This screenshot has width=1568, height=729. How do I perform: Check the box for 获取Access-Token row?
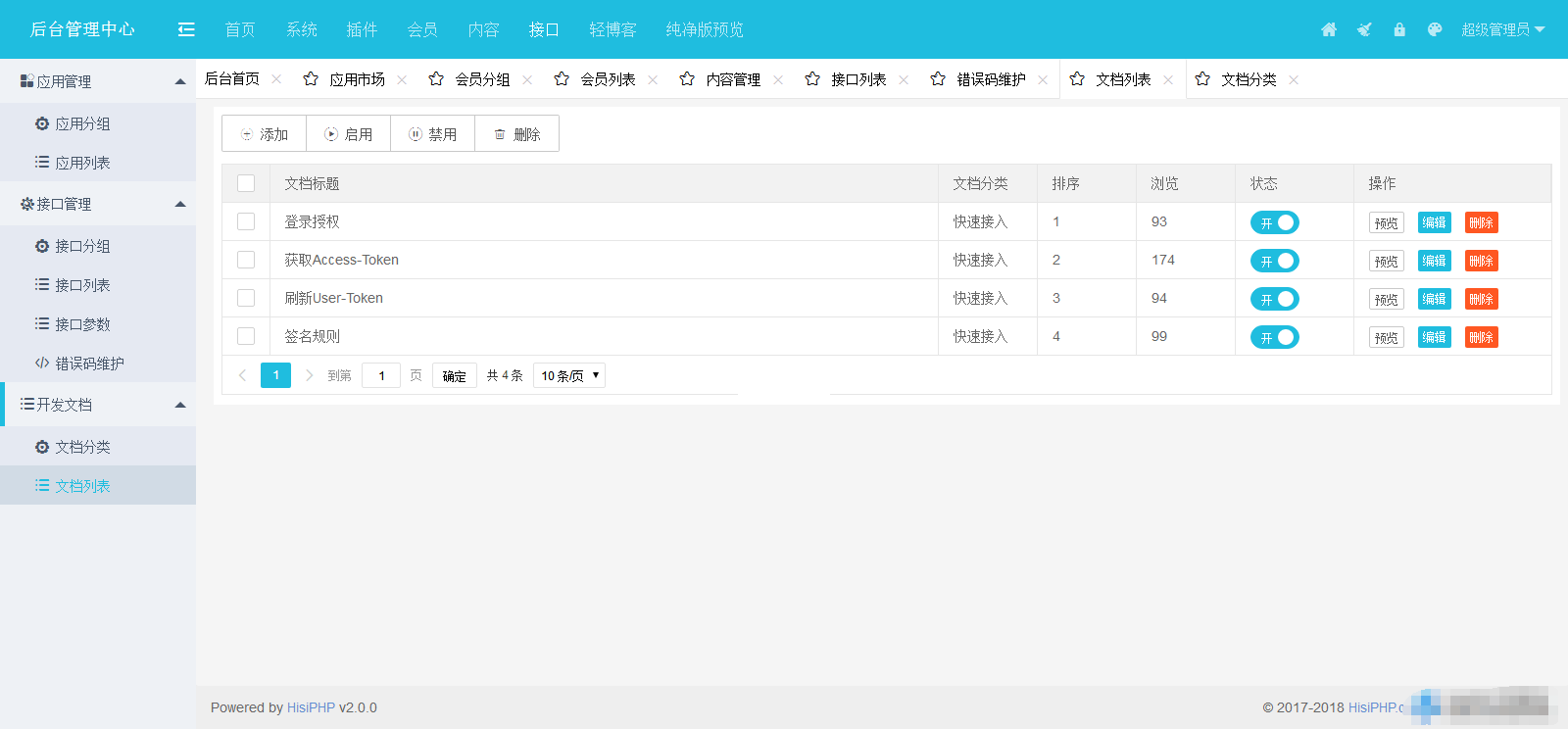click(x=246, y=260)
